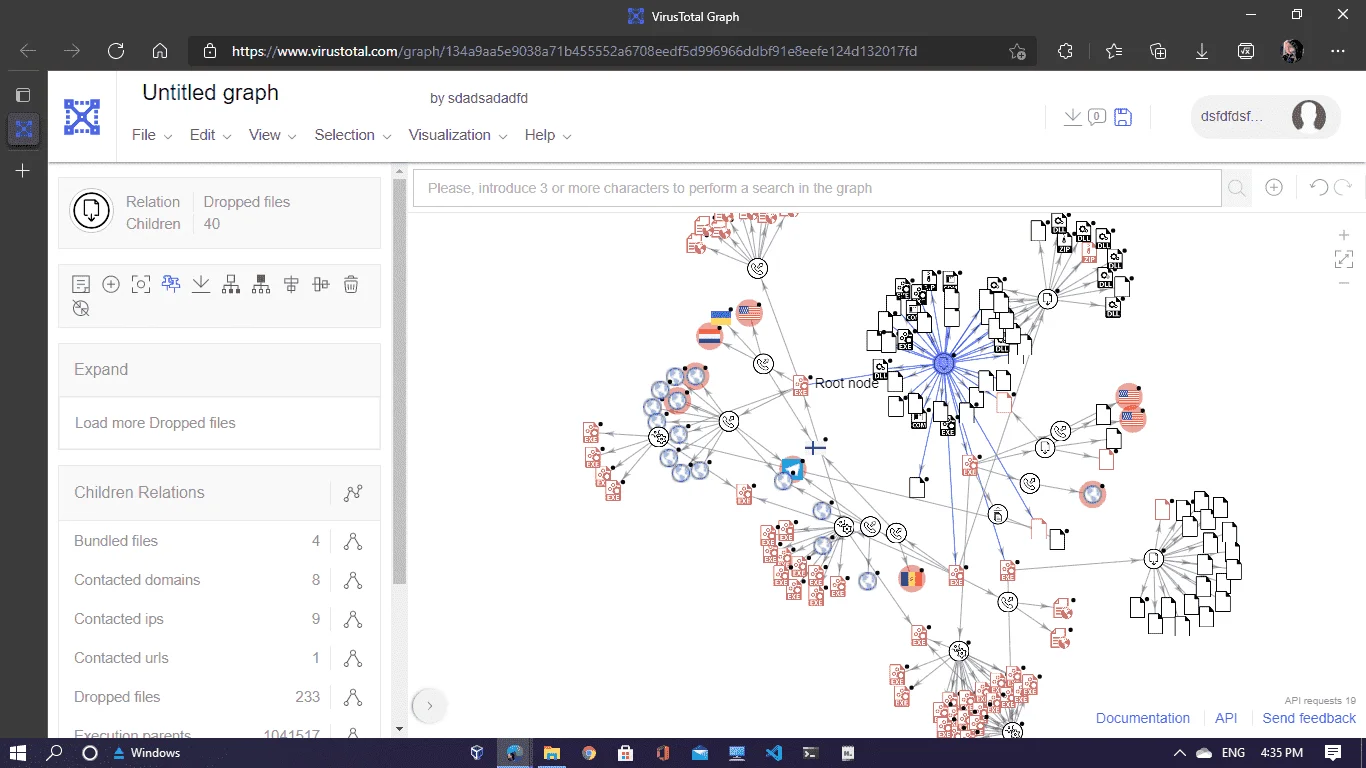
Task: Open the Selection menu
Action: (x=353, y=135)
